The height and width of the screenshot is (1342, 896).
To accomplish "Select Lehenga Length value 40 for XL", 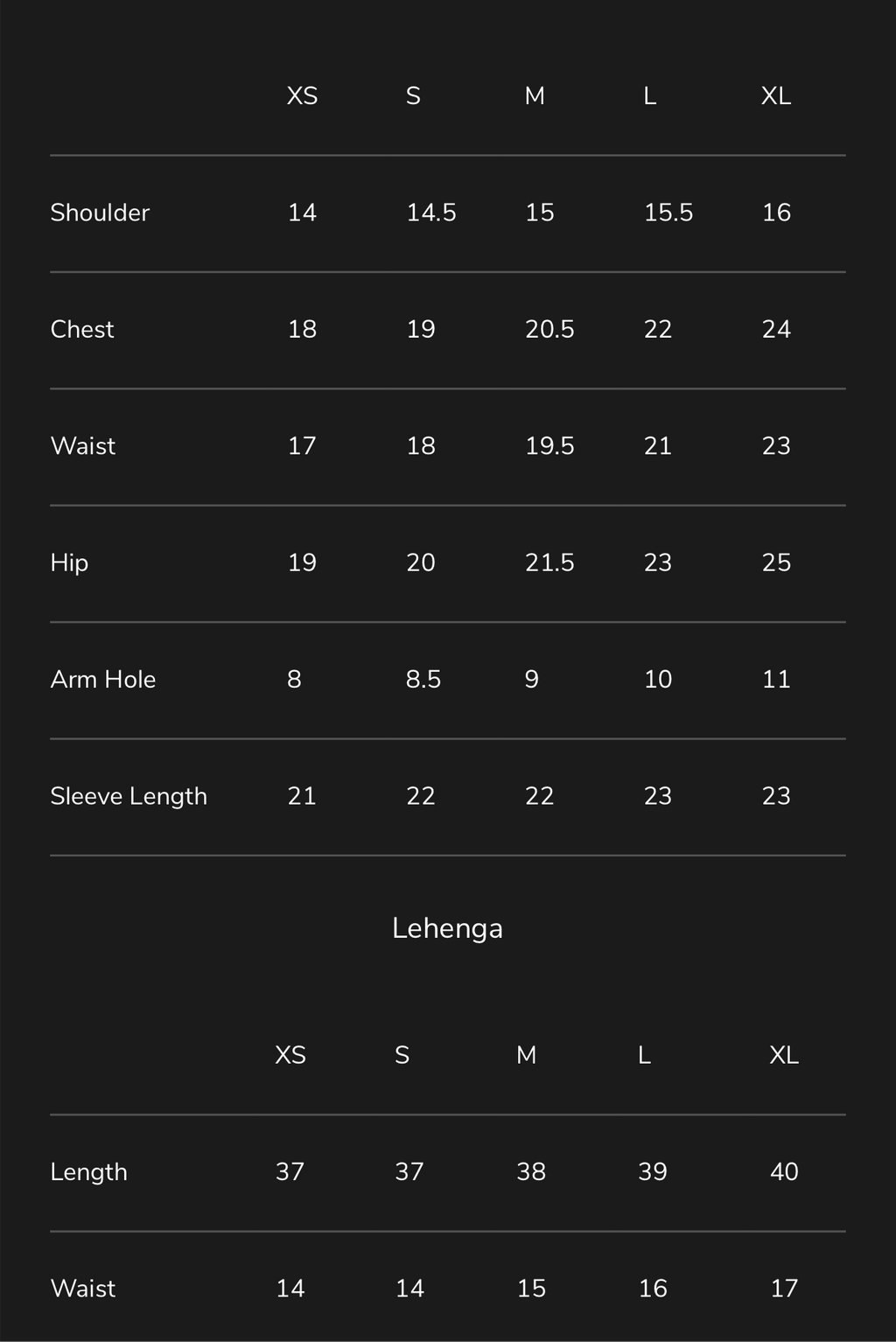I will coord(784,1171).
